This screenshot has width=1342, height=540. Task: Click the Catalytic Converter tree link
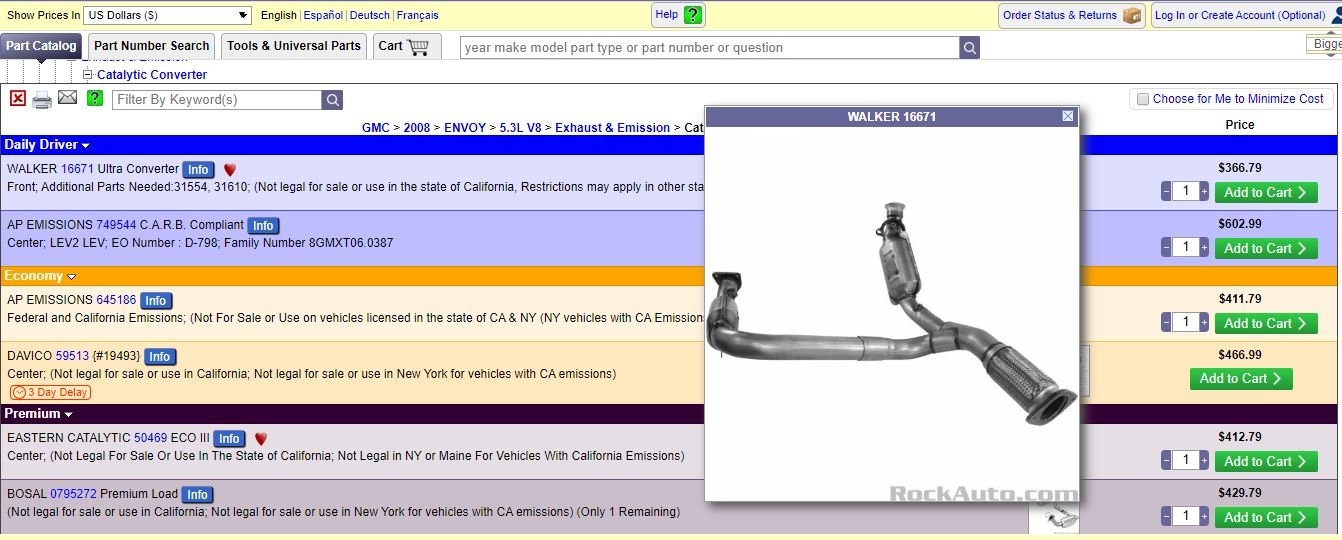pyautogui.click(x=152, y=75)
